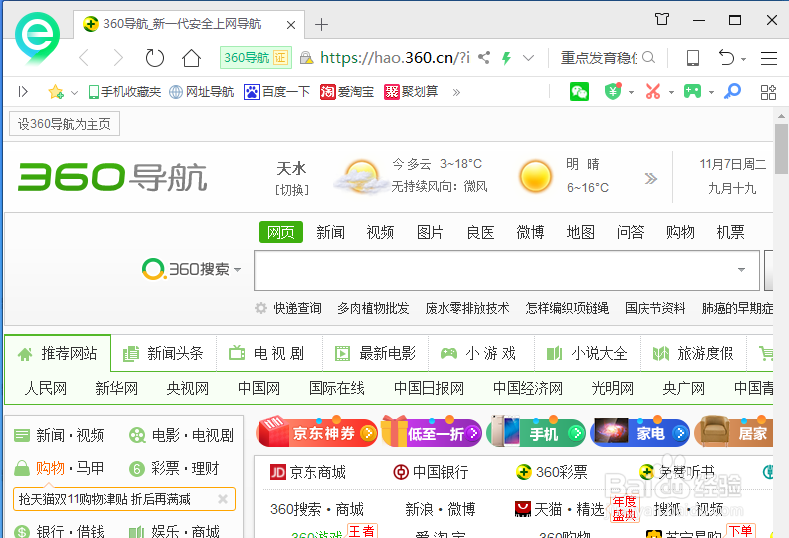Viewport: 789px width, 538px height.
Task: Select the 图片 search tab
Action: 430,232
